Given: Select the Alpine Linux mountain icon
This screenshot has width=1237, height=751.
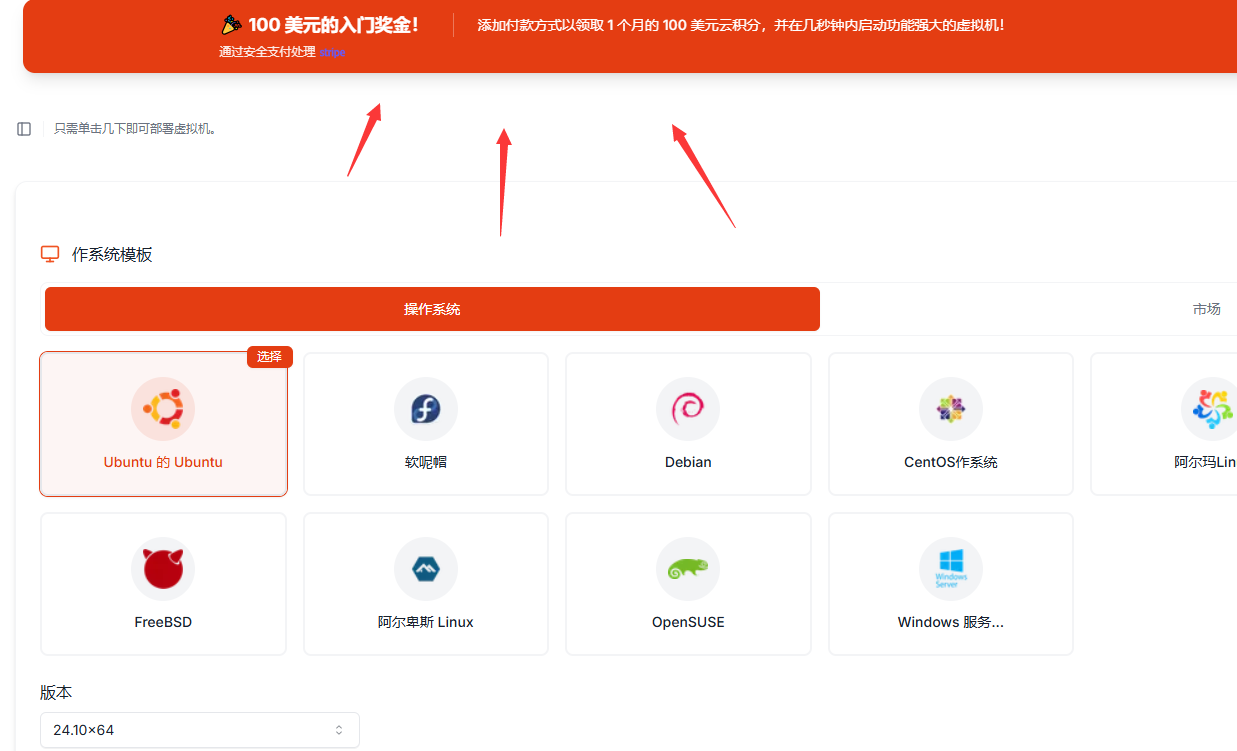Looking at the screenshot, I should point(426,569).
